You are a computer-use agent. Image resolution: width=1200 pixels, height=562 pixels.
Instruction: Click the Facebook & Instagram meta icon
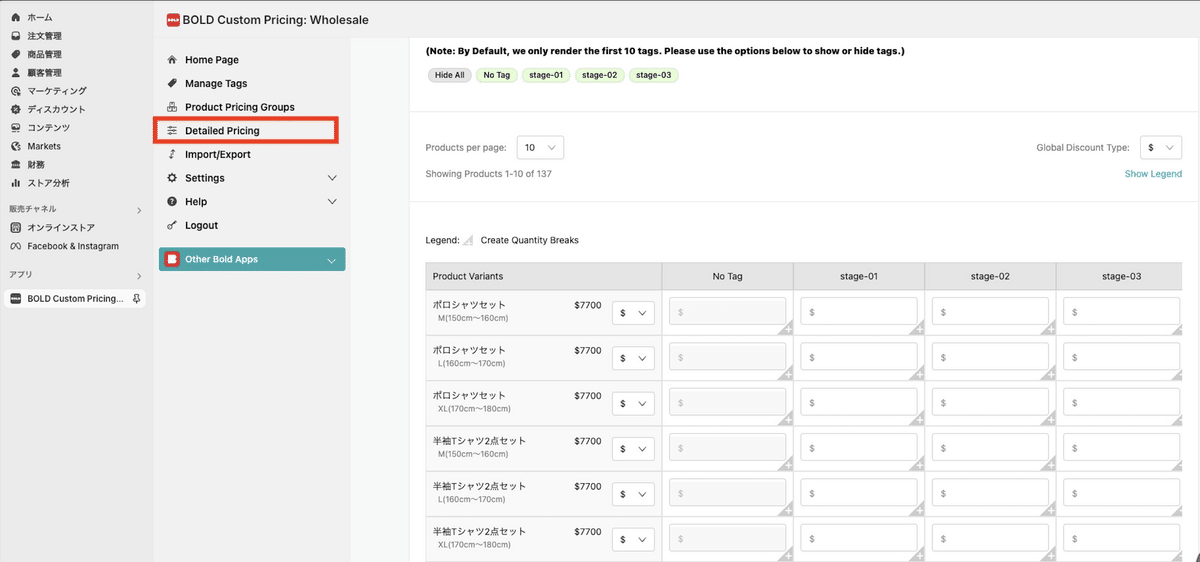16,246
